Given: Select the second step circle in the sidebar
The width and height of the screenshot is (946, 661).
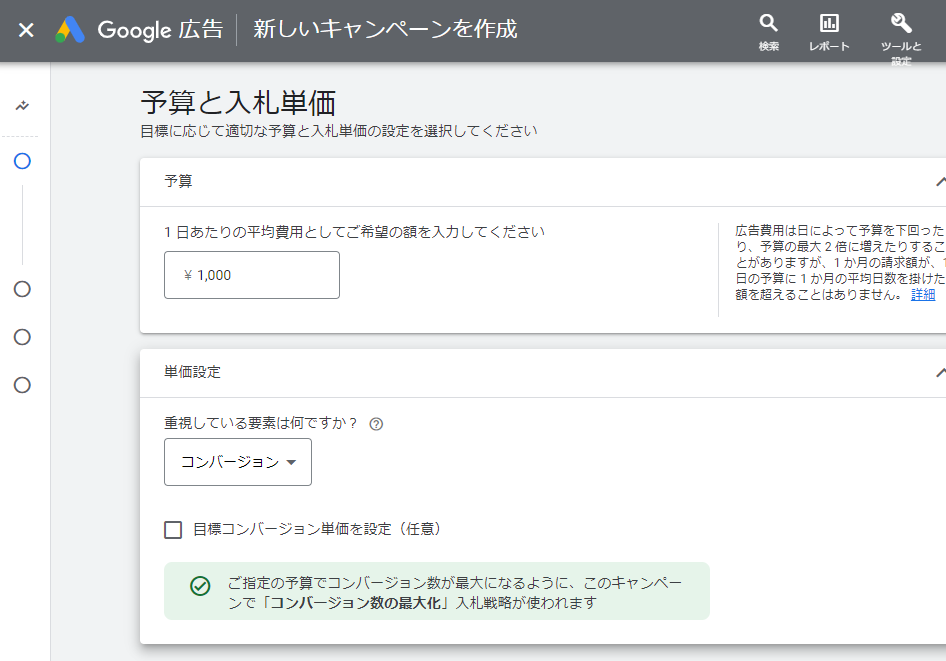Looking at the screenshot, I should (21, 289).
